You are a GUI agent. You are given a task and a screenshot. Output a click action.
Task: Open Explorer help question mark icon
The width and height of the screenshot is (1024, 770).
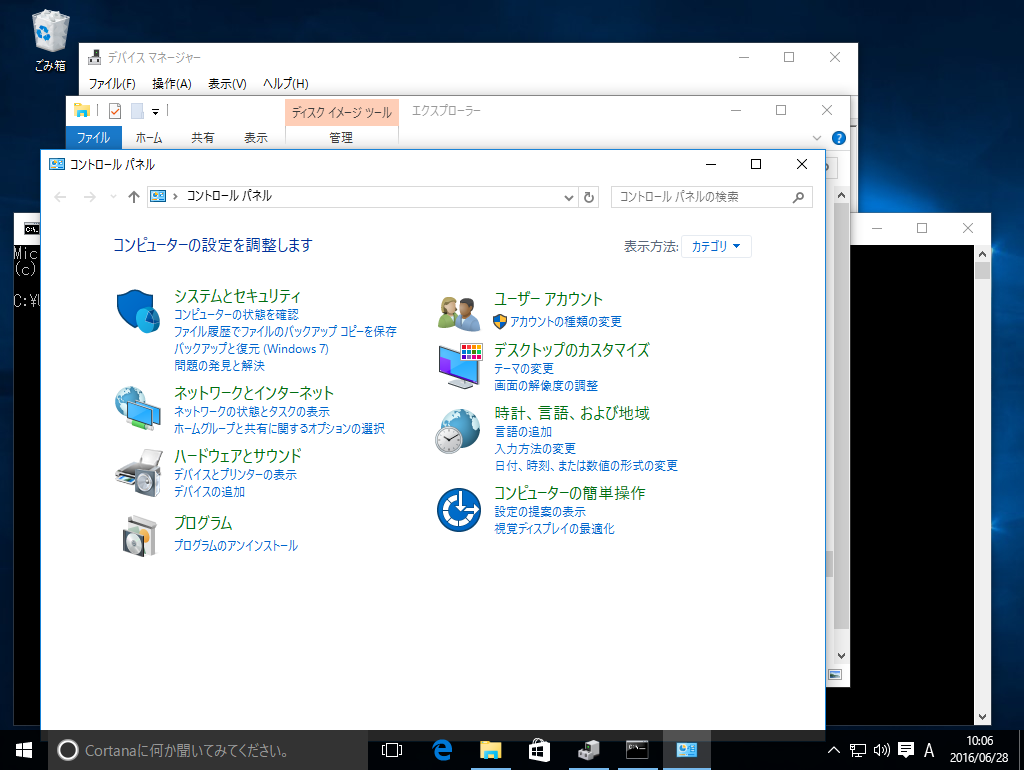pos(839,138)
